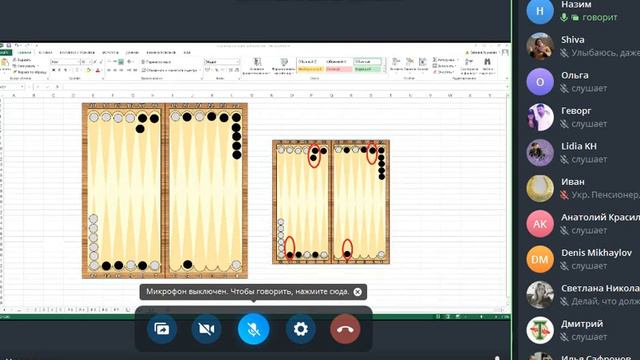The height and width of the screenshot is (360, 640).
Task: Open Sort and Filter menu
Action: point(469,67)
